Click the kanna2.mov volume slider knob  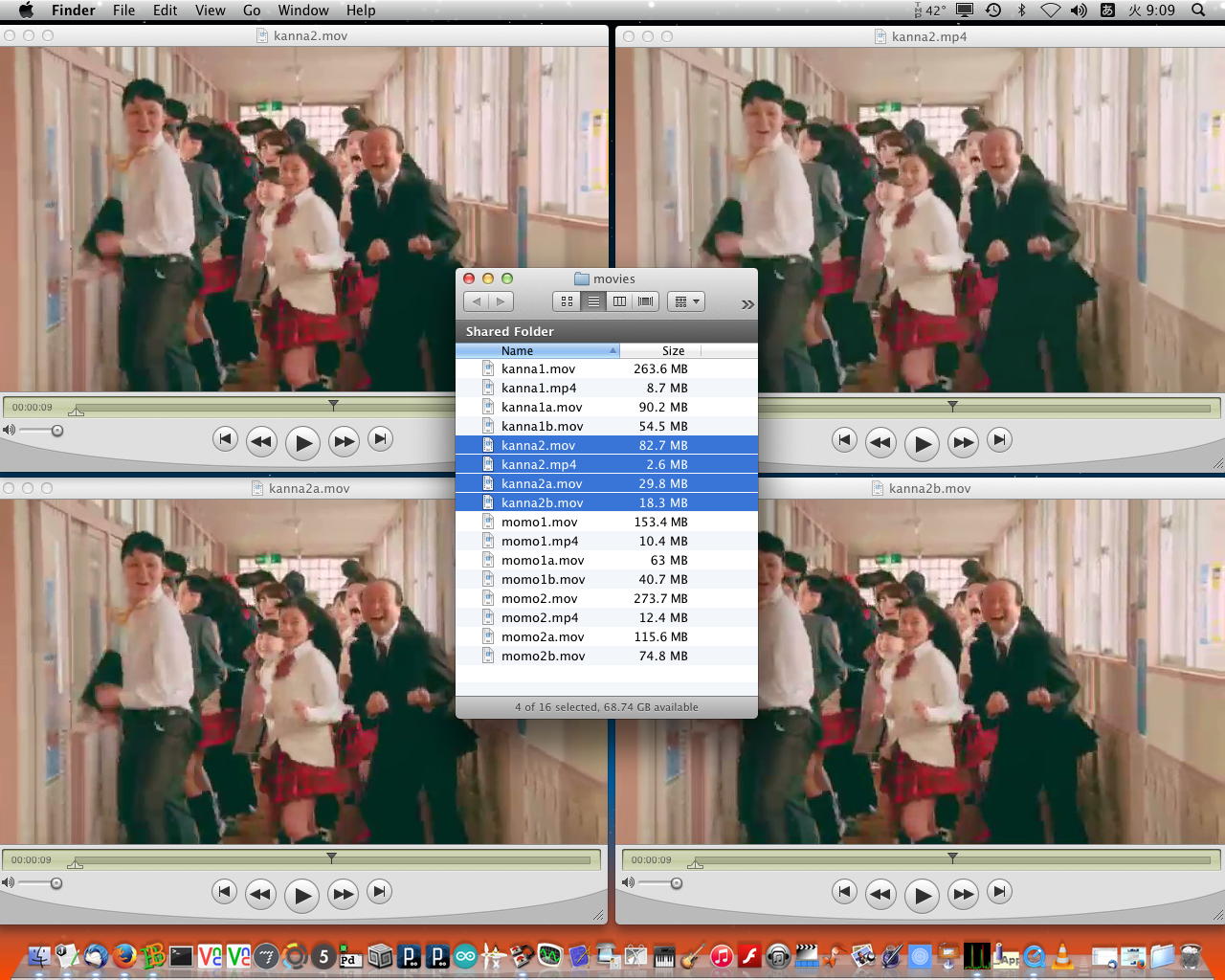tap(57, 431)
